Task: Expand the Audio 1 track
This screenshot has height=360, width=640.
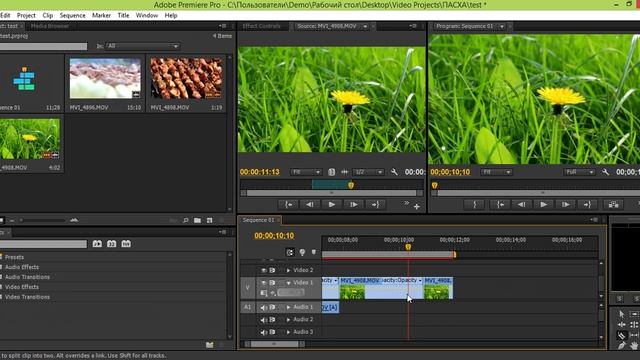Action: [x=288, y=307]
